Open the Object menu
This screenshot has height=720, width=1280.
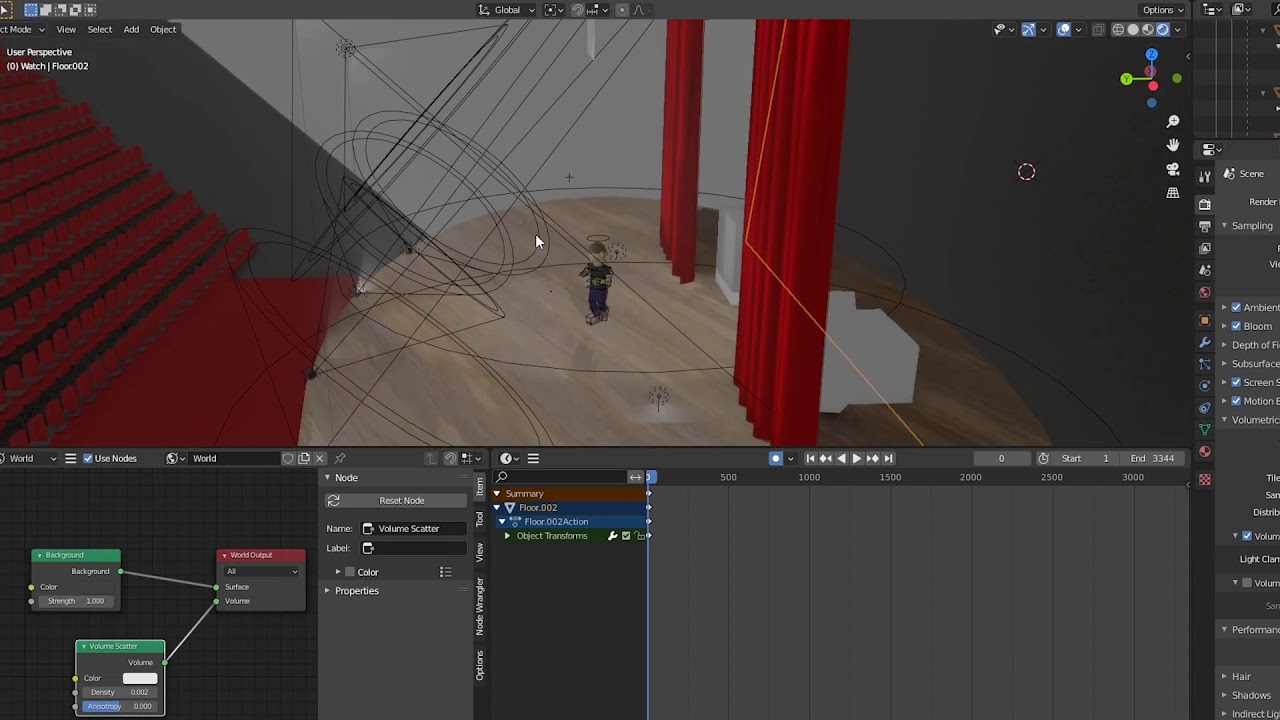click(162, 29)
